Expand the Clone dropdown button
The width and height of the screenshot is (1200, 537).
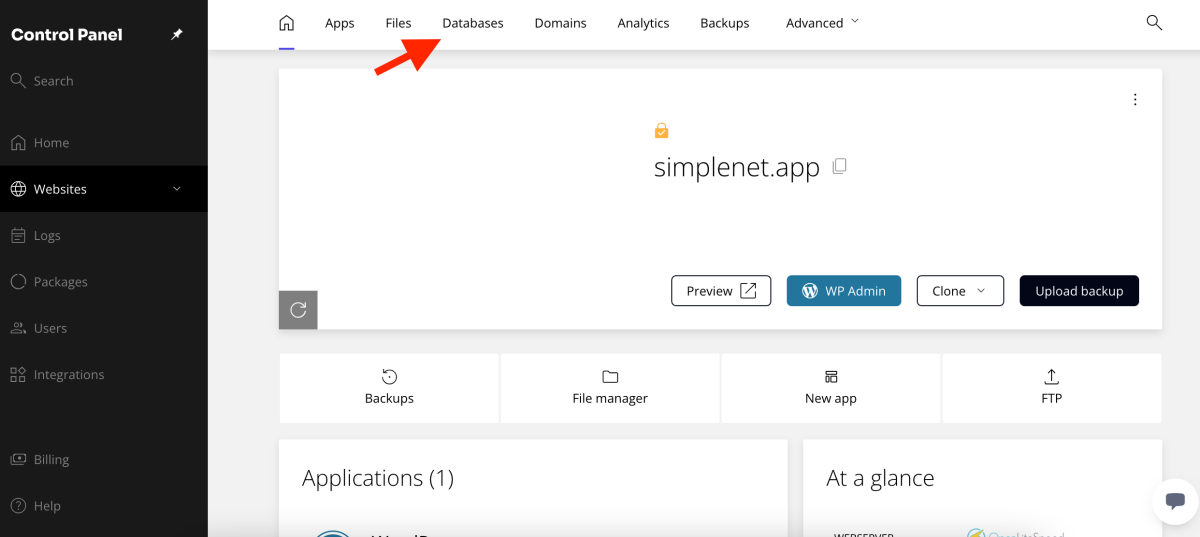click(x=959, y=291)
